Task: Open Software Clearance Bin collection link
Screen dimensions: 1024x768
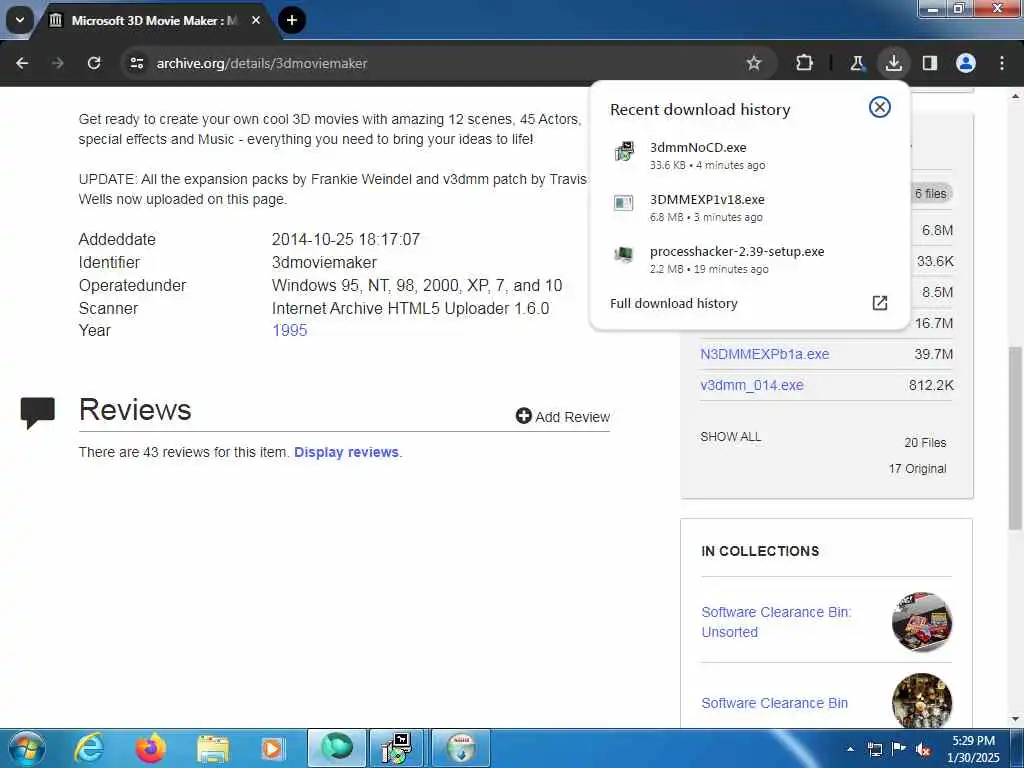Action: coord(775,703)
